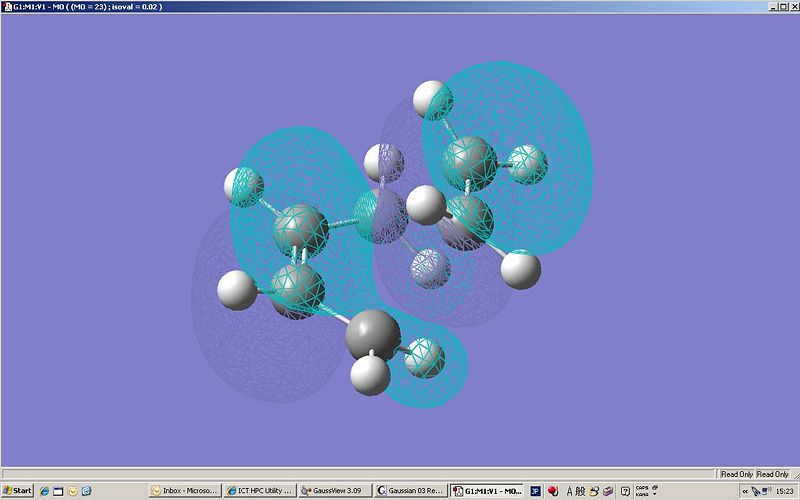This screenshot has width=800, height=500.
Task: Click the 般 conversion mode icon
Action: (580, 491)
